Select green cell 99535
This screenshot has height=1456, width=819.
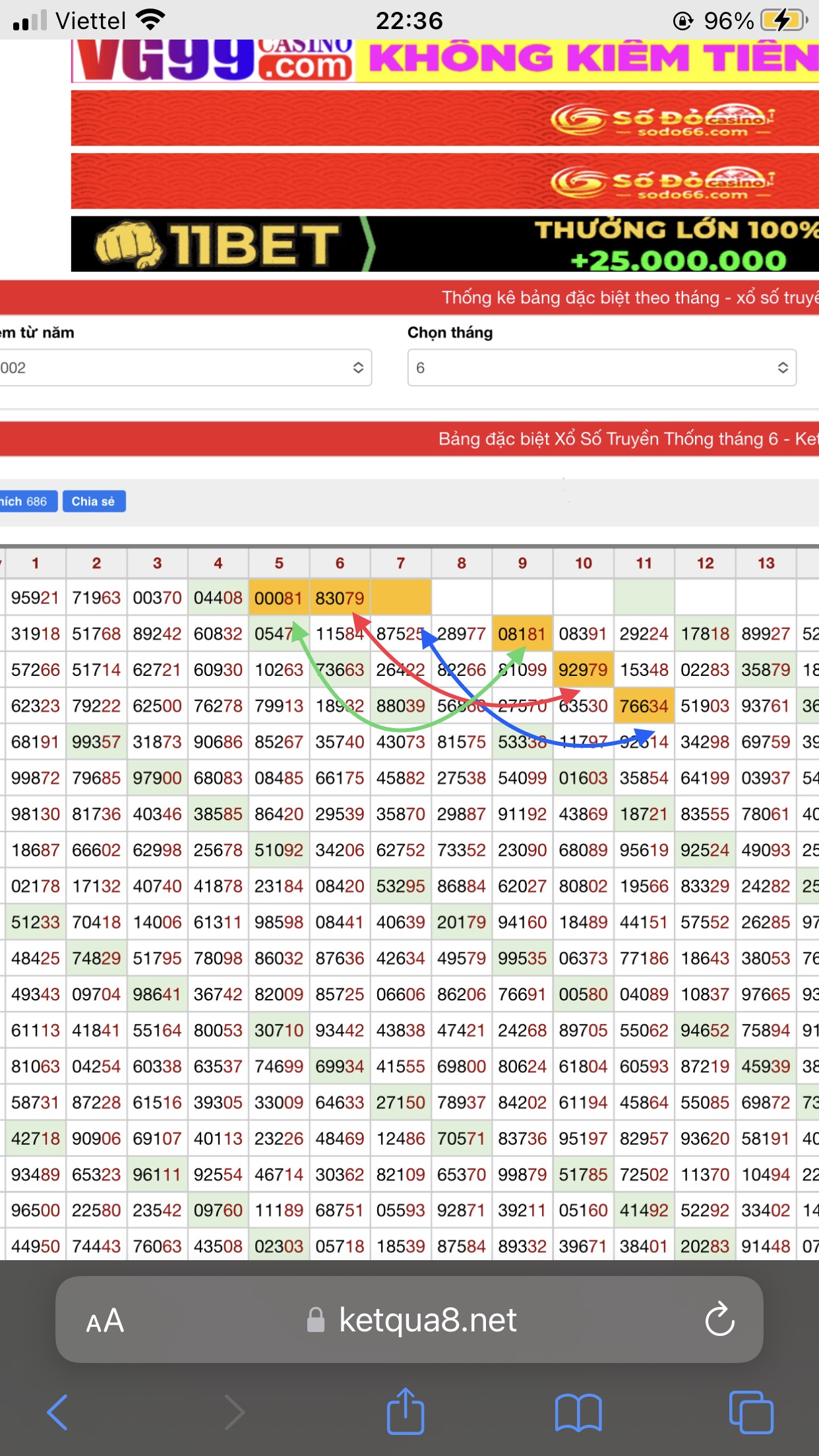pyautogui.click(x=522, y=958)
